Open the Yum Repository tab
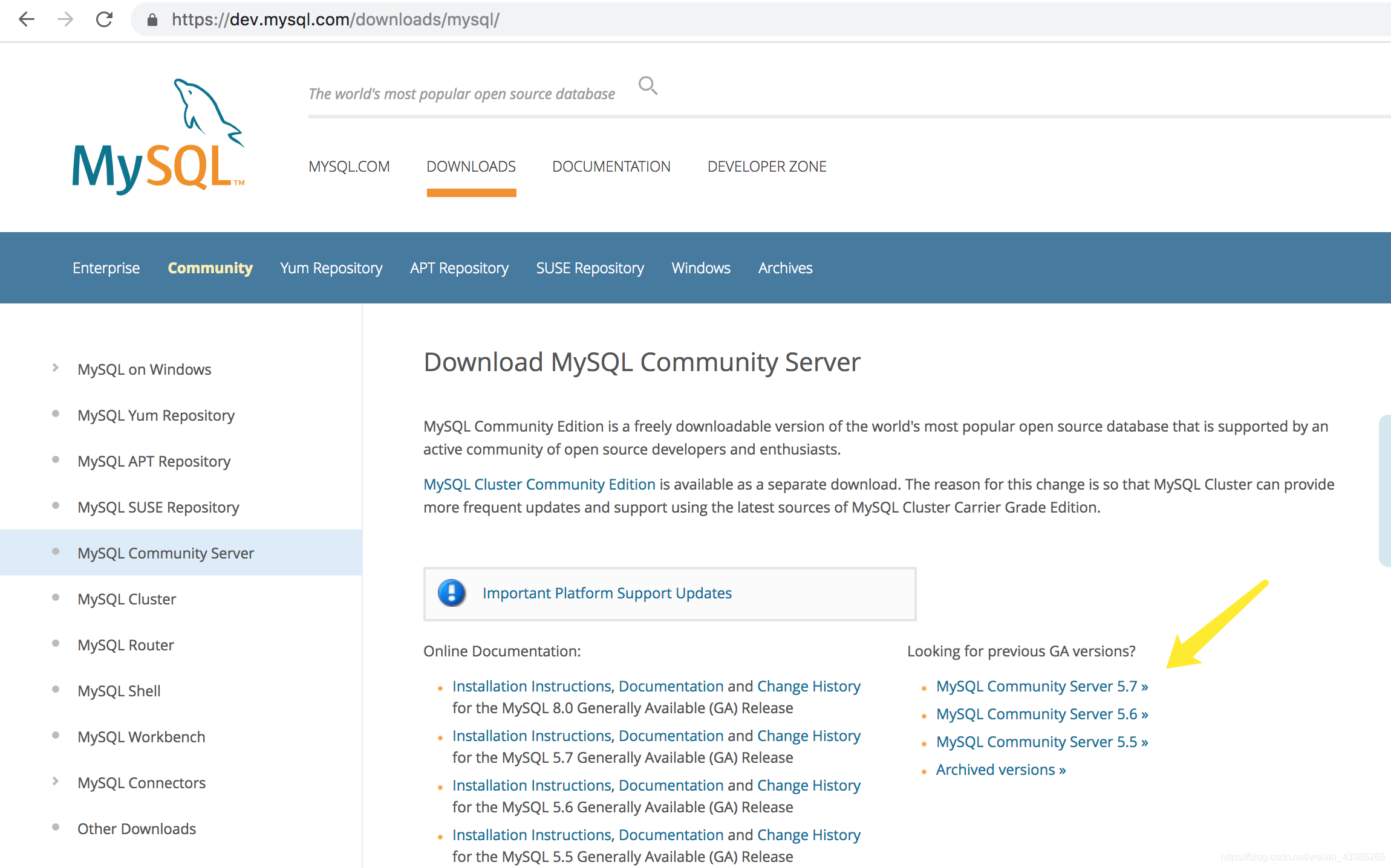 (331, 268)
